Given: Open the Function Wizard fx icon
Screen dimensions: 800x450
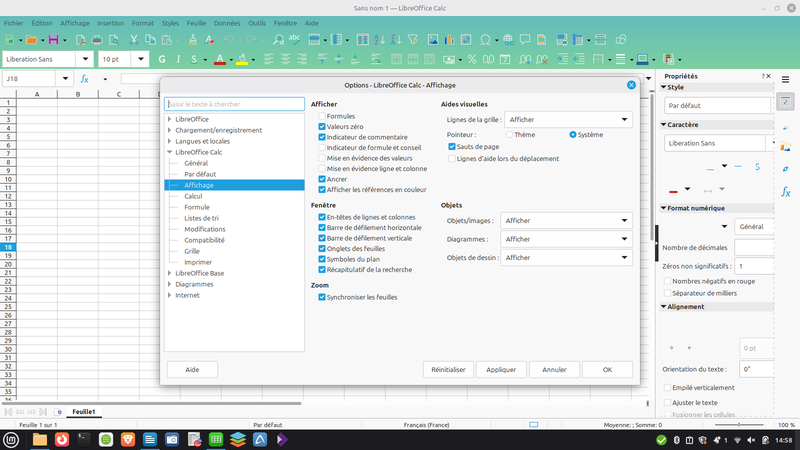Looking at the screenshot, I should click(x=85, y=79).
